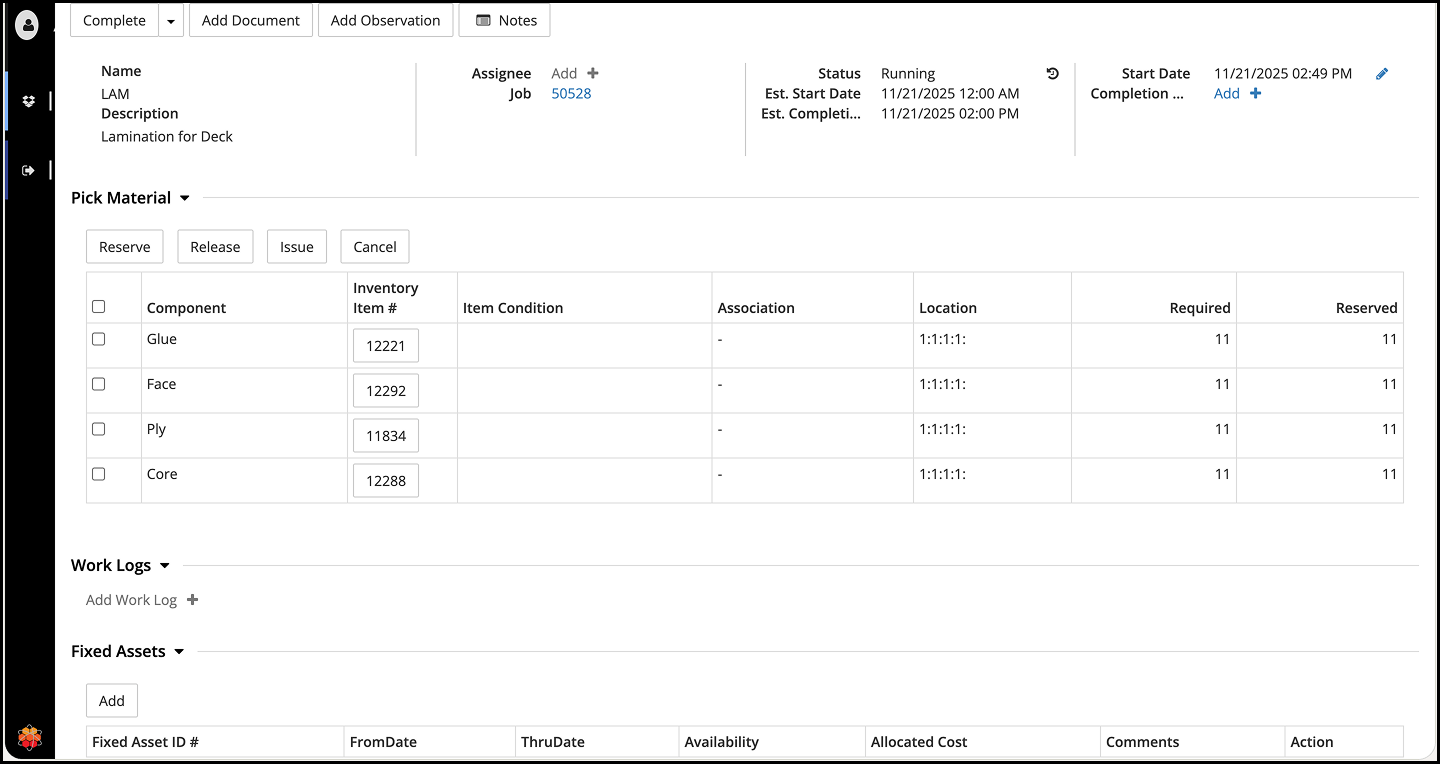Collapse the Pick Material section
1440x764 pixels.
(x=185, y=198)
